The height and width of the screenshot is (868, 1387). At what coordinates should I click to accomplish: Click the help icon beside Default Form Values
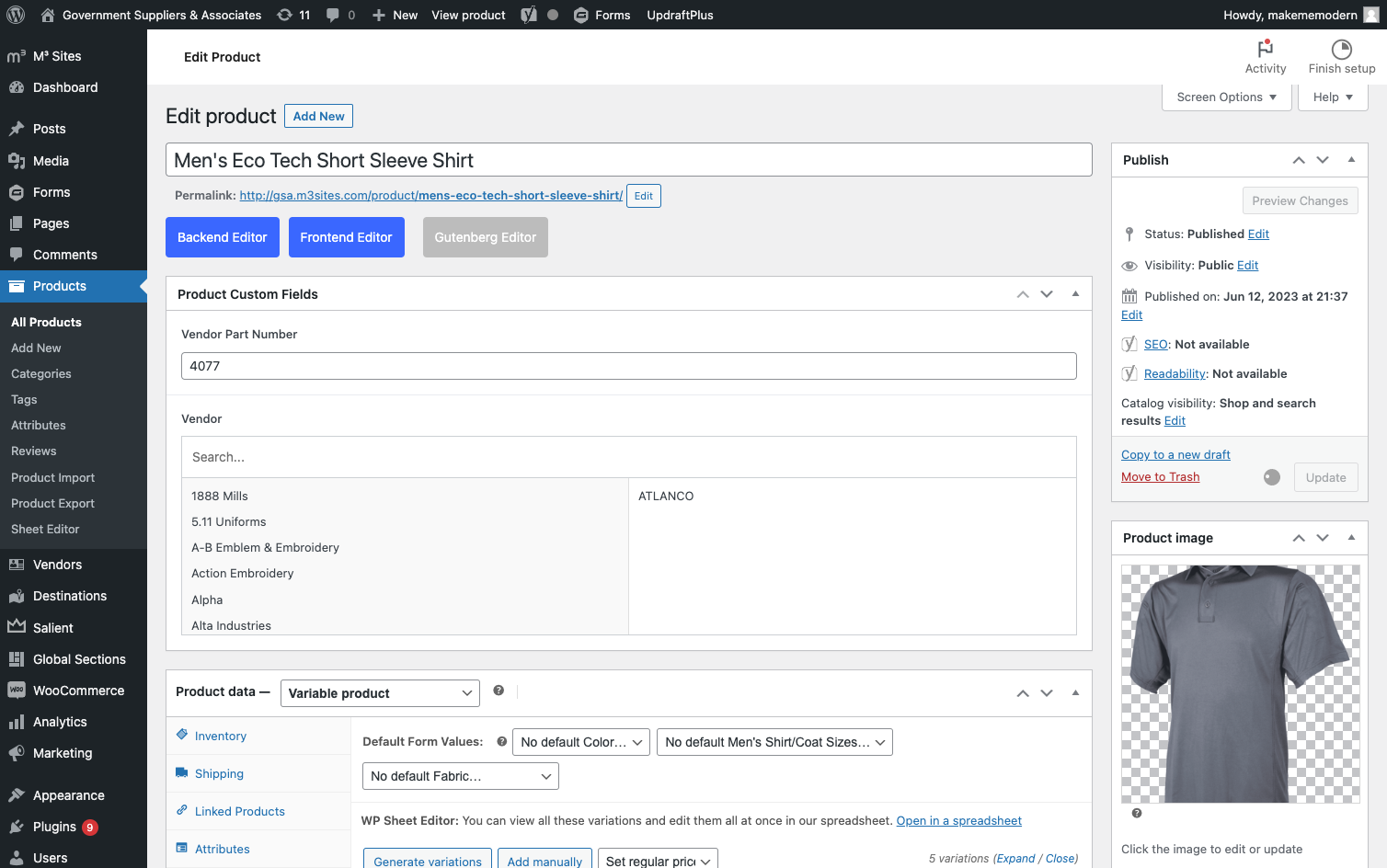tap(501, 741)
